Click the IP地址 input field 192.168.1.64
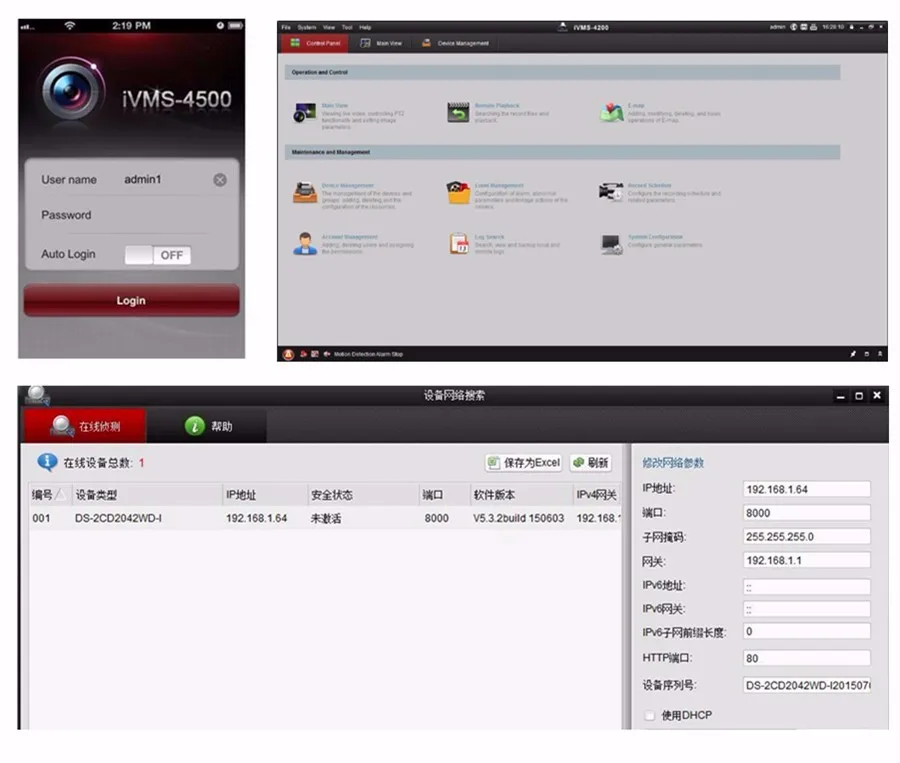Viewport: 900px width, 763px height. (x=806, y=489)
